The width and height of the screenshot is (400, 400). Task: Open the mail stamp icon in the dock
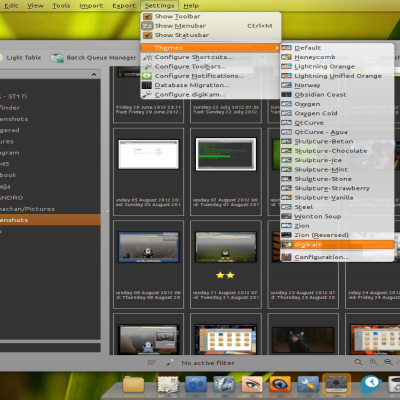tap(168, 384)
